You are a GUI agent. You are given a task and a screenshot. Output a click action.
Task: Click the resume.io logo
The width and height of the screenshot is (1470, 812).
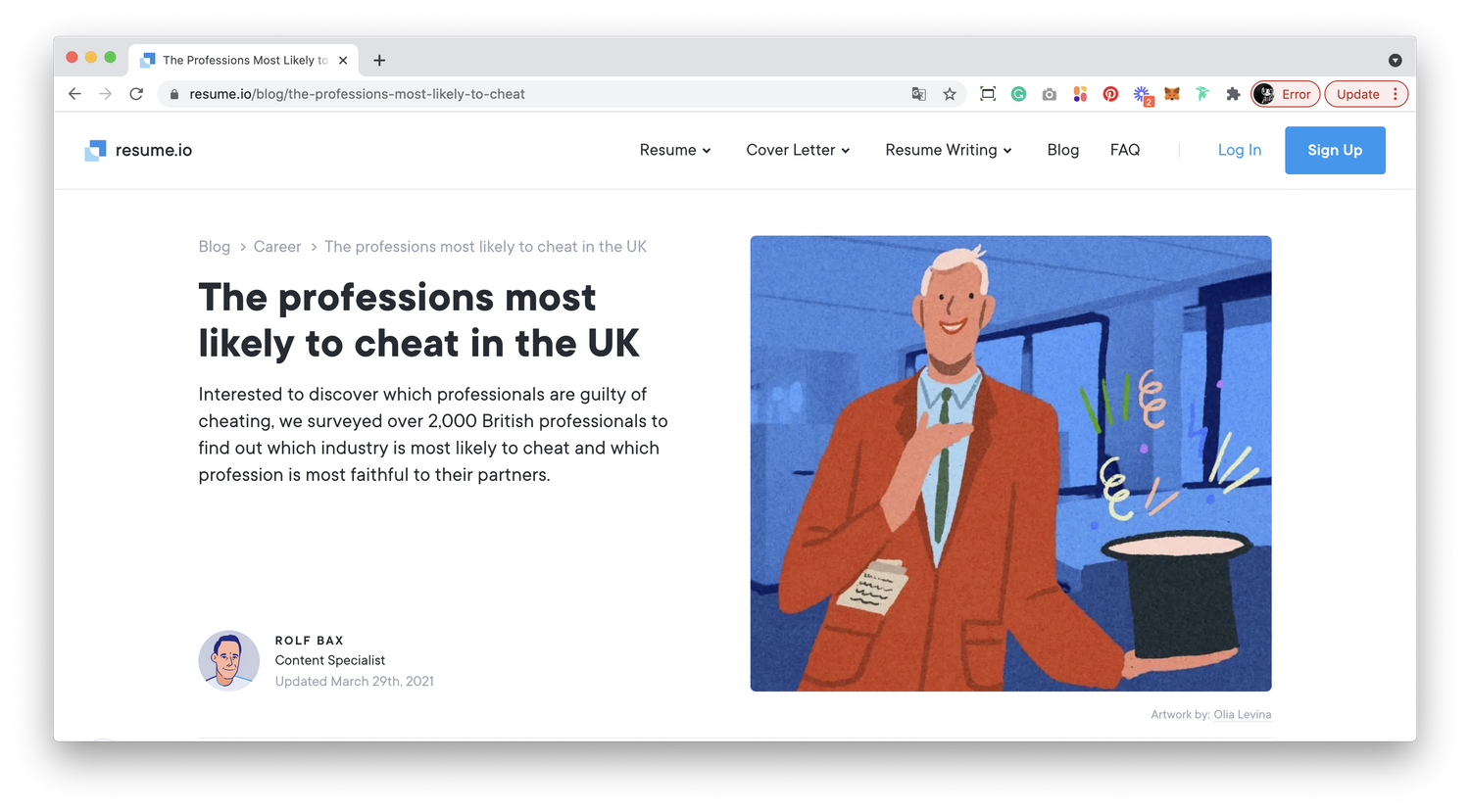[x=138, y=150]
